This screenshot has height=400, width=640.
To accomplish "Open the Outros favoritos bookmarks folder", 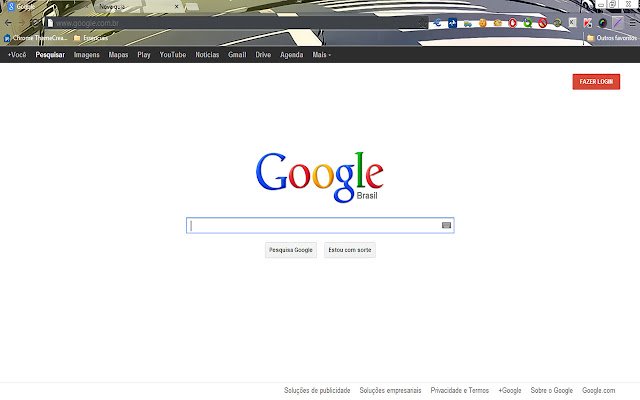I will (611, 38).
